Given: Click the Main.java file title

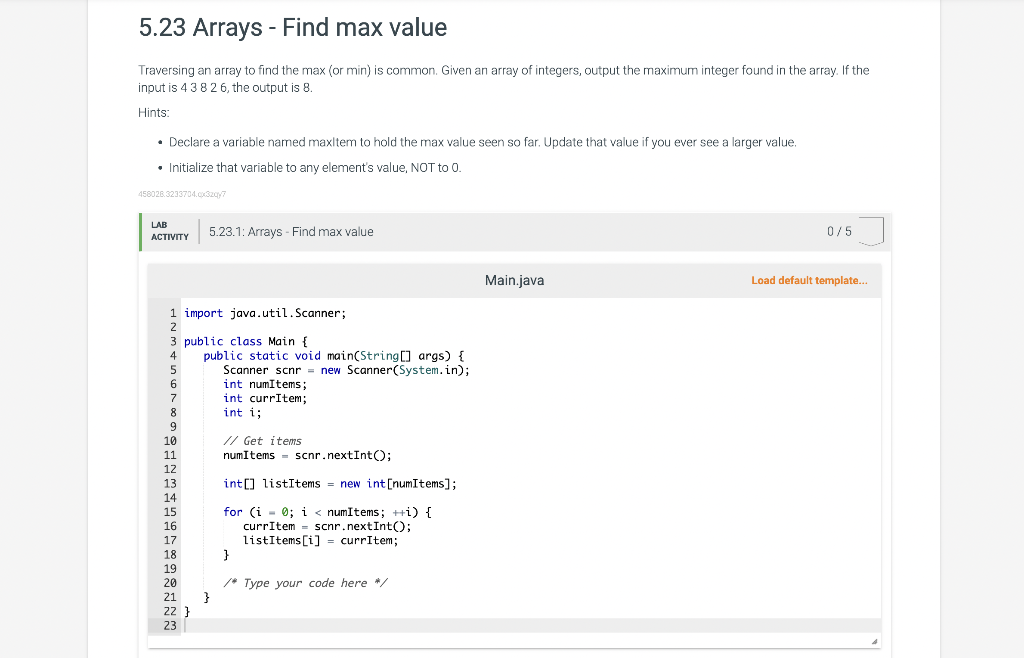Looking at the screenshot, I should coord(514,281).
